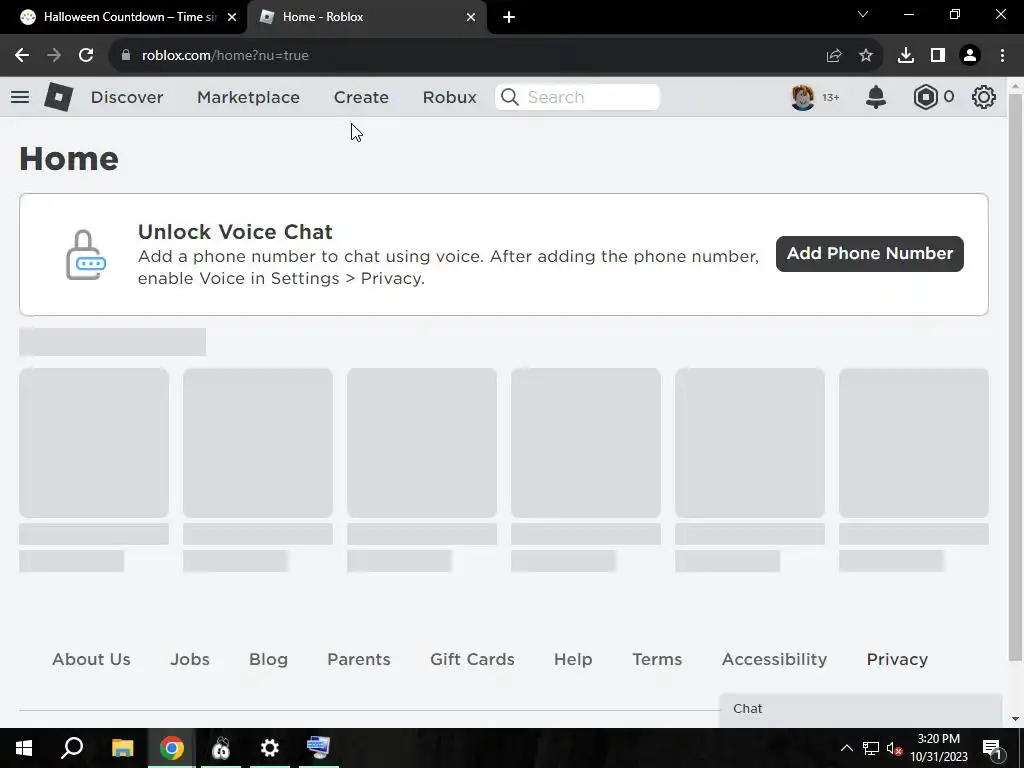Screen dimensions: 1024x768
Task: Bookmark this page with star icon
Action: click(x=866, y=56)
